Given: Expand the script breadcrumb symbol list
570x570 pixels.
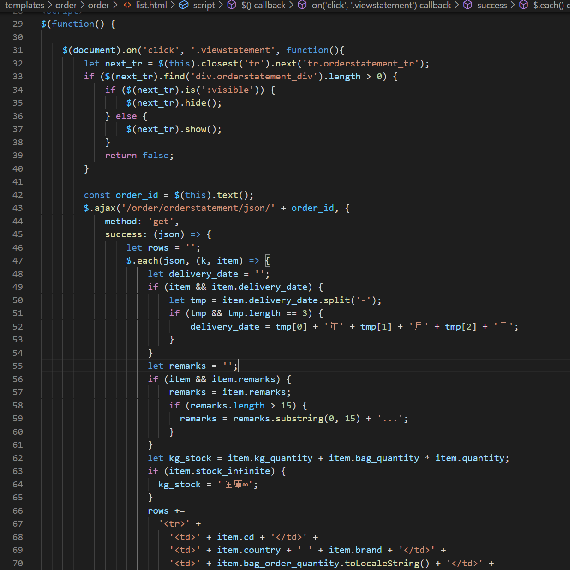Looking at the screenshot, I should 204,5.
